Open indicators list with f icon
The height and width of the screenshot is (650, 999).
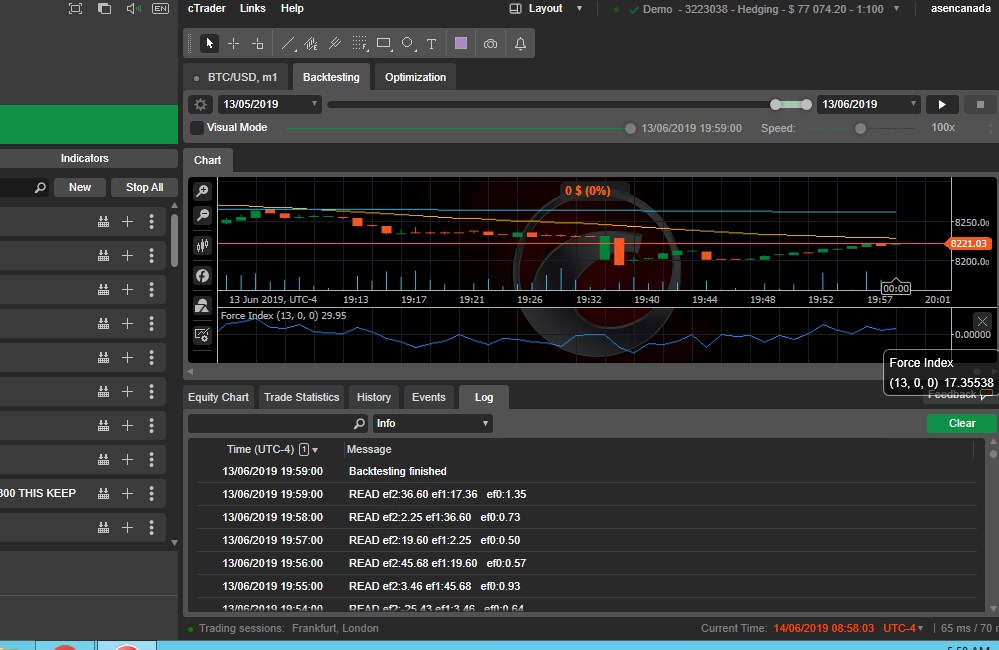tap(202, 275)
